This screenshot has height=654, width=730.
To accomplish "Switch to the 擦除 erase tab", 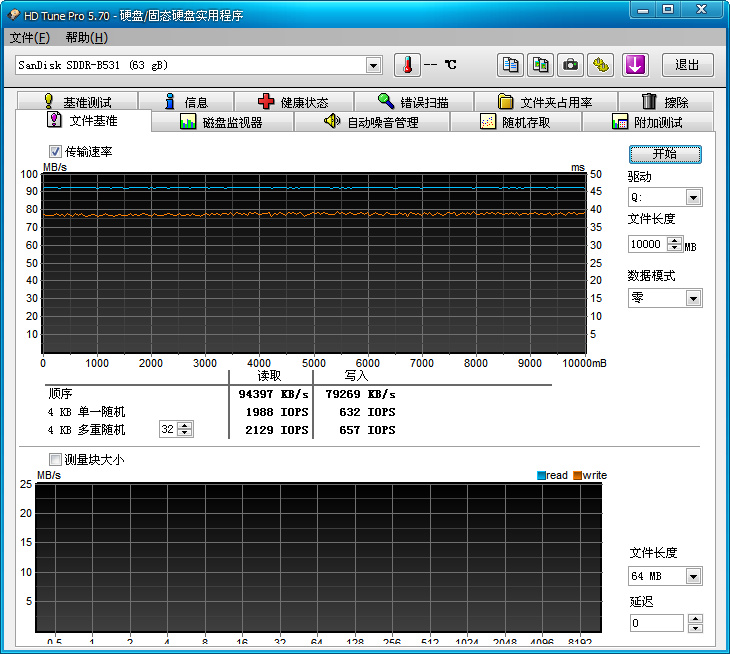I will click(666, 101).
